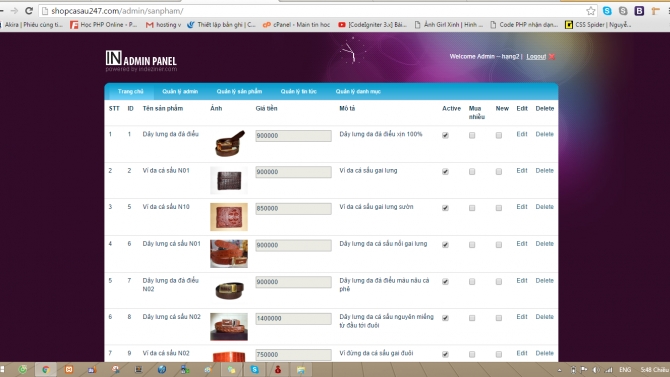670x377 pixels.
Task: Open thumbnail of Dây lưng da đà điểu belt
Action: (229, 143)
